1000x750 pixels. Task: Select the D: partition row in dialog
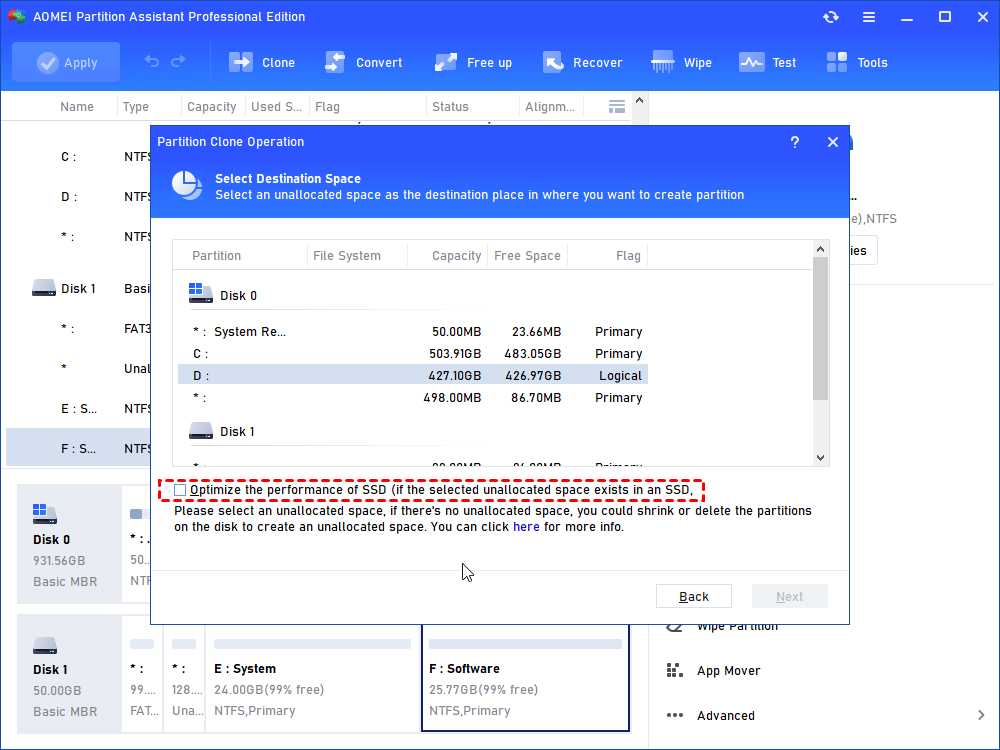[413, 376]
